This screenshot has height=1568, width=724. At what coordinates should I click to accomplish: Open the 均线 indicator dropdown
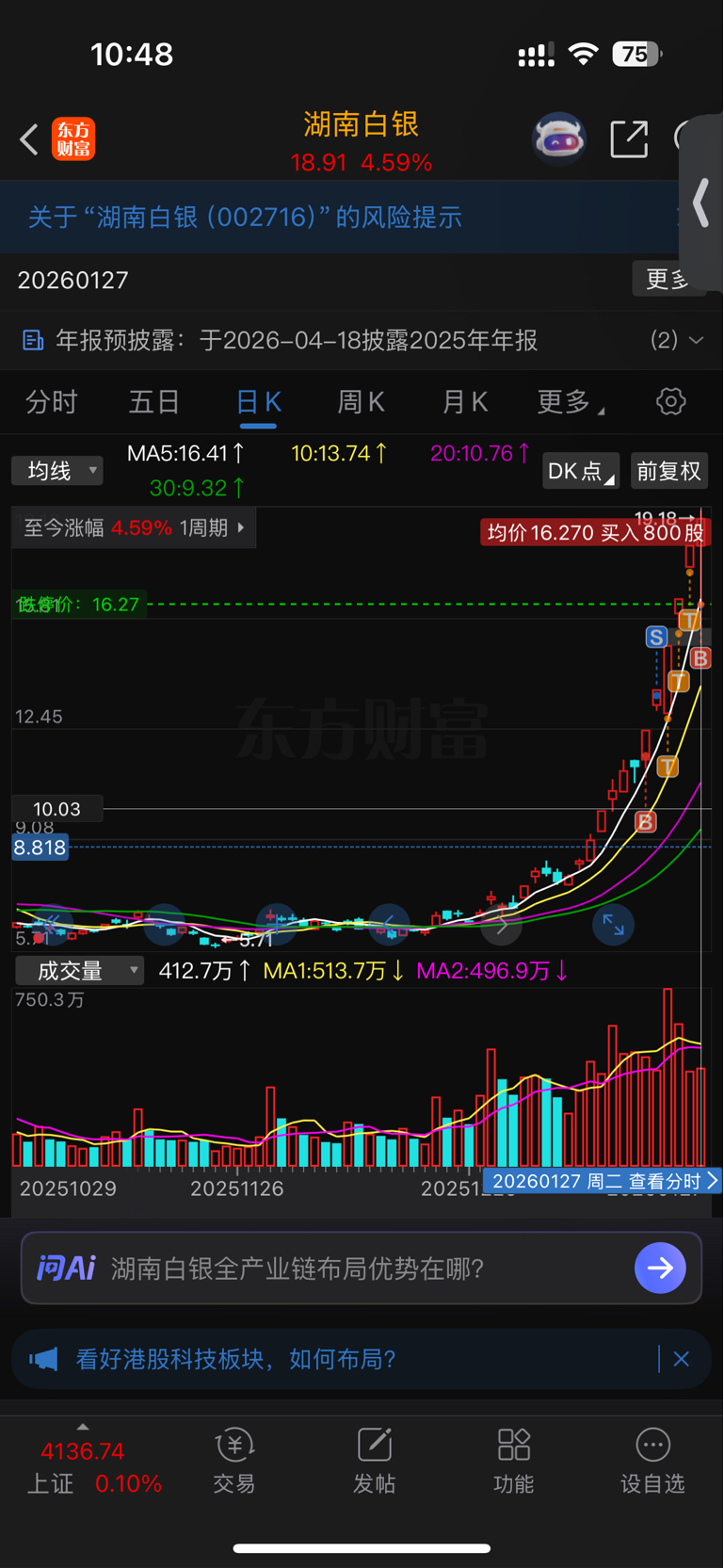[x=56, y=471]
